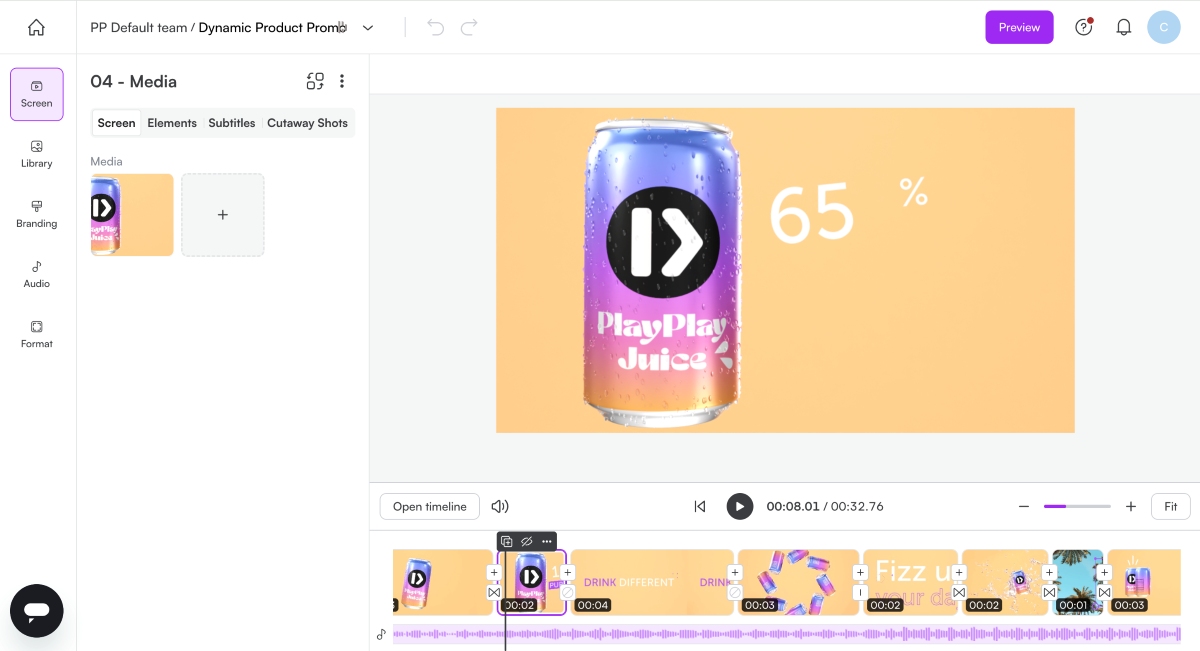Open the selected clip's more options menu
Screen dimensions: 1200x651
[546, 541]
